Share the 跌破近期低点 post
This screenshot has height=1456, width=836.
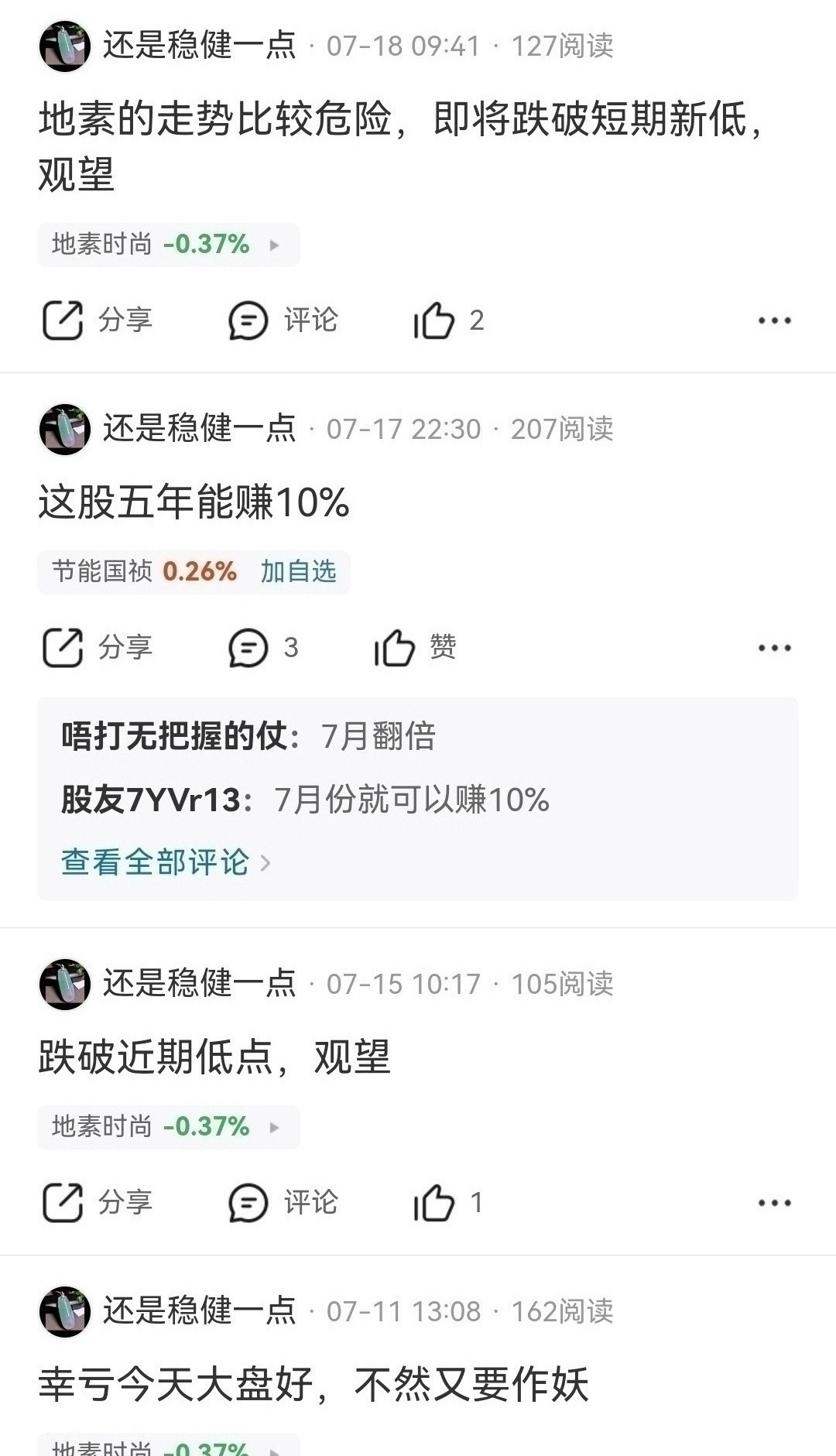click(x=98, y=1203)
